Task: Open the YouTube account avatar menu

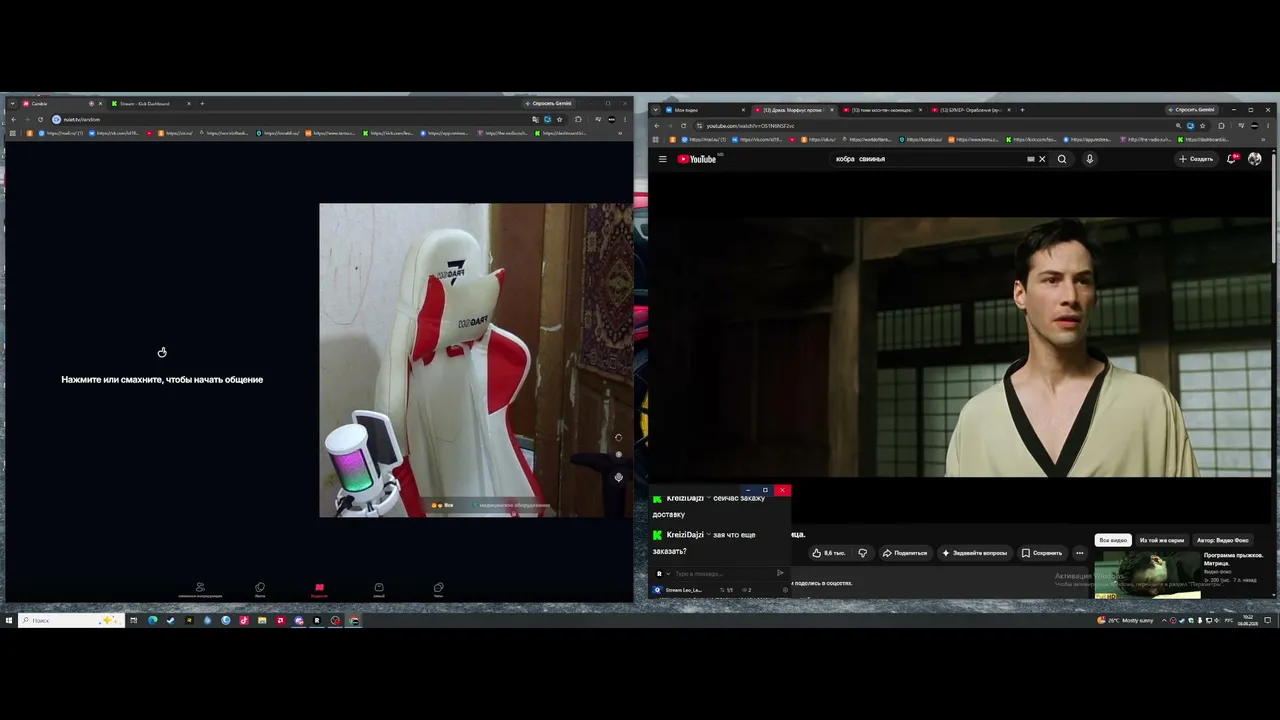Action: click(1255, 159)
